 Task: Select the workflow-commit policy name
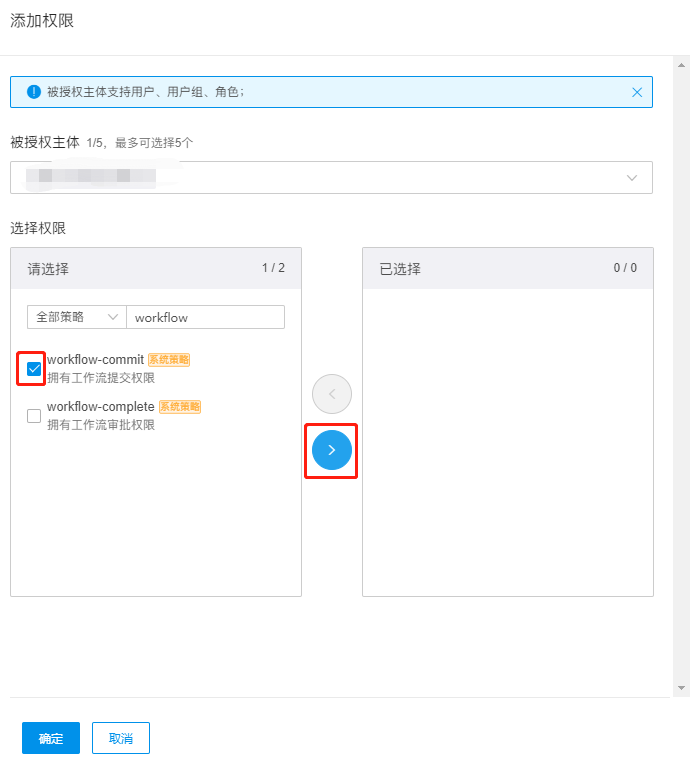(x=95, y=360)
